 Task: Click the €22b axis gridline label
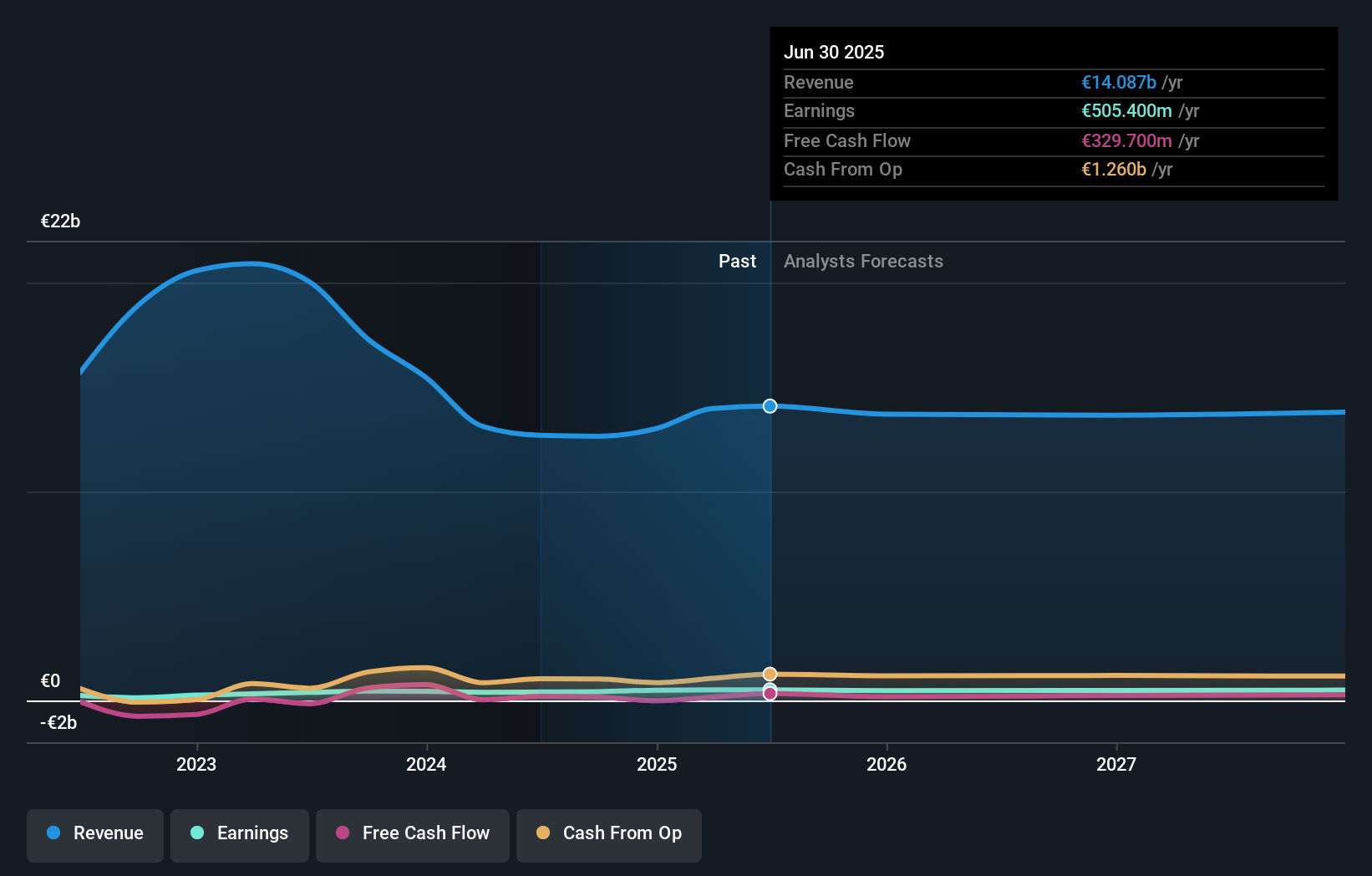pyautogui.click(x=59, y=222)
